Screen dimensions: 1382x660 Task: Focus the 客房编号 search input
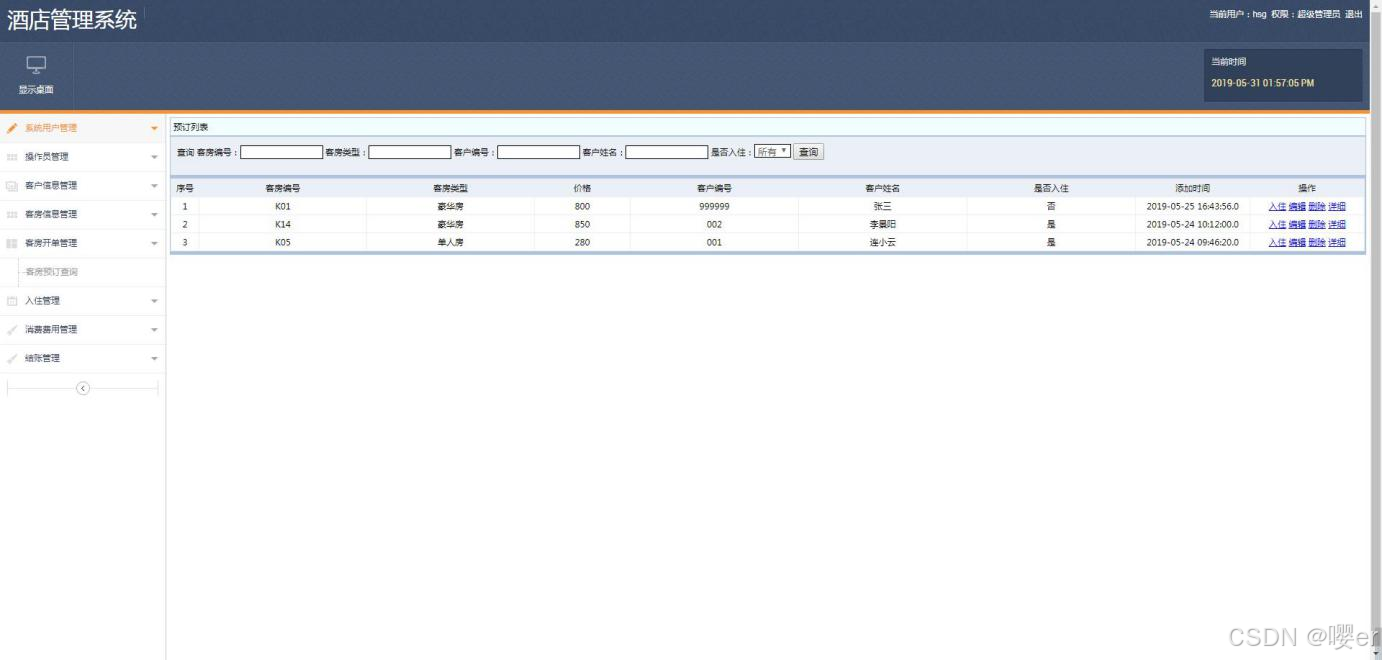click(281, 152)
